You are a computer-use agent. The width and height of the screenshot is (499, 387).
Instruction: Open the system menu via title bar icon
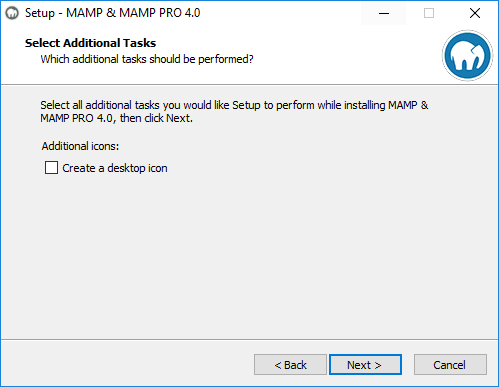12,13
